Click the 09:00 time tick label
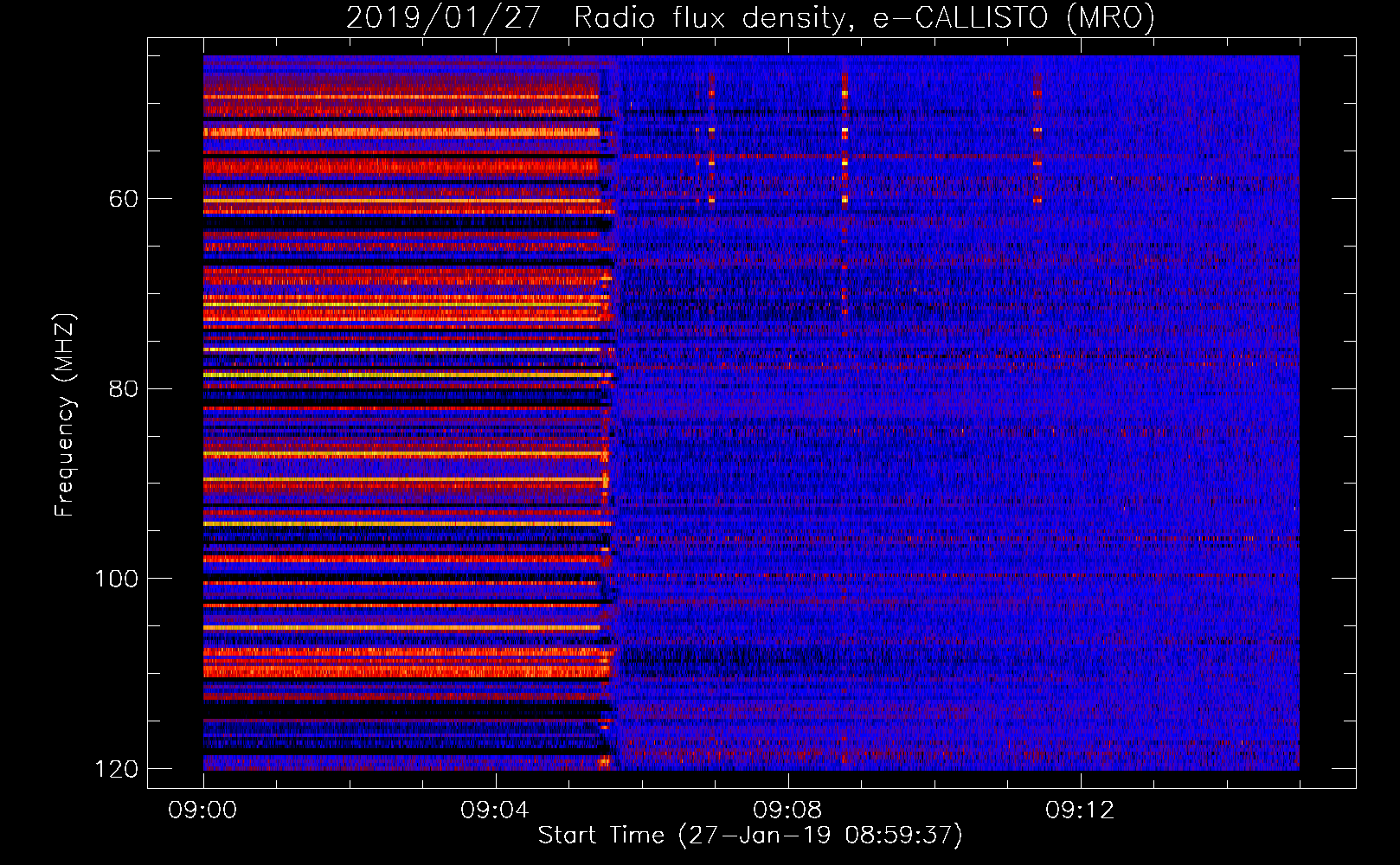The height and width of the screenshot is (865, 1400). 202,811
